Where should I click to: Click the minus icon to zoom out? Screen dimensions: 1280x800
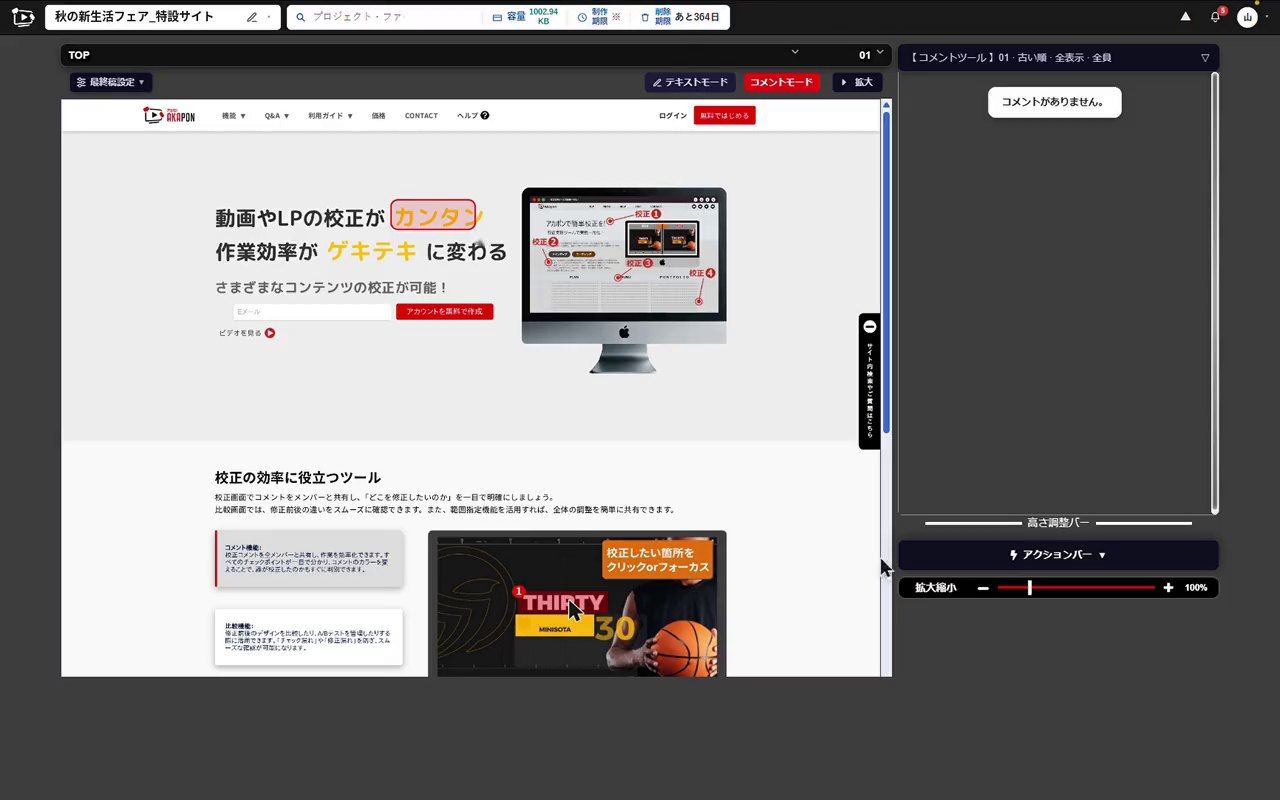click(983, 588)
